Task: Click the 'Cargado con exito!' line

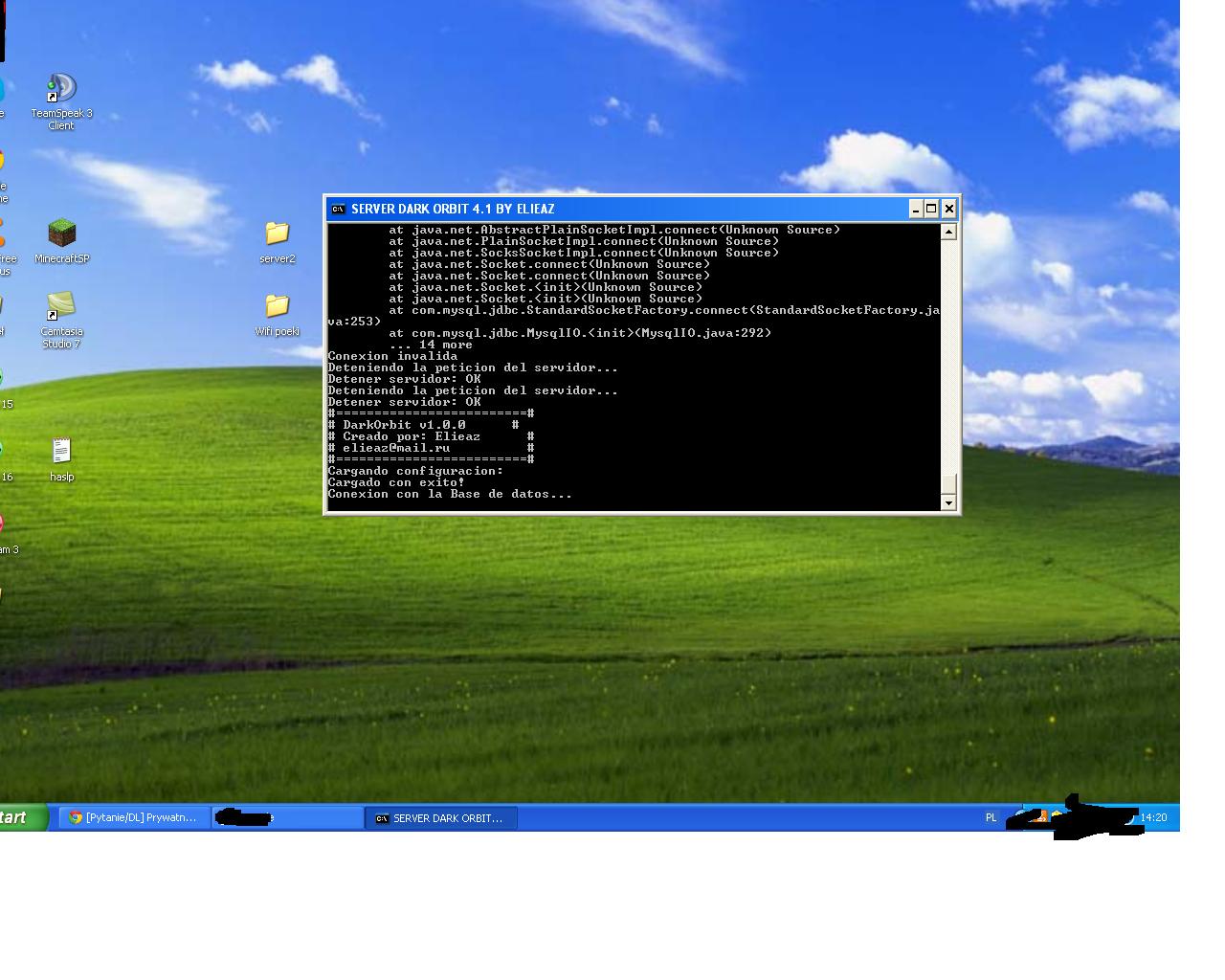Action: [396, 482]
